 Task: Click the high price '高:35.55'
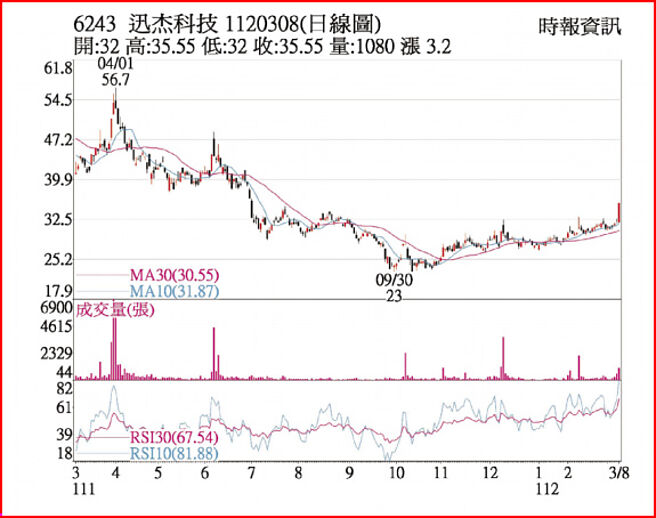point(160,46)
